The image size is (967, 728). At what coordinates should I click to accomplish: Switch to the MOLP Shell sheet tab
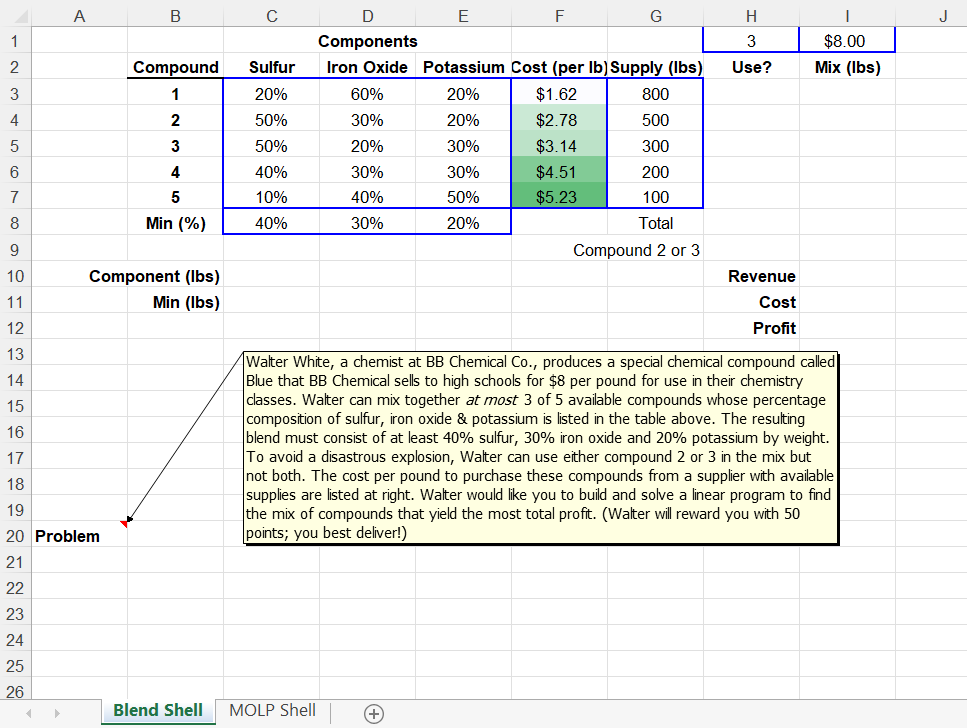pos(273,711)
